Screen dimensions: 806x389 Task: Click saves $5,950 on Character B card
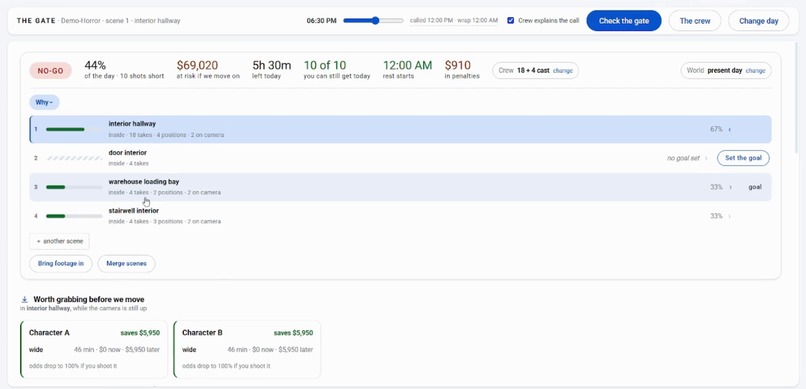pos(293,333)
